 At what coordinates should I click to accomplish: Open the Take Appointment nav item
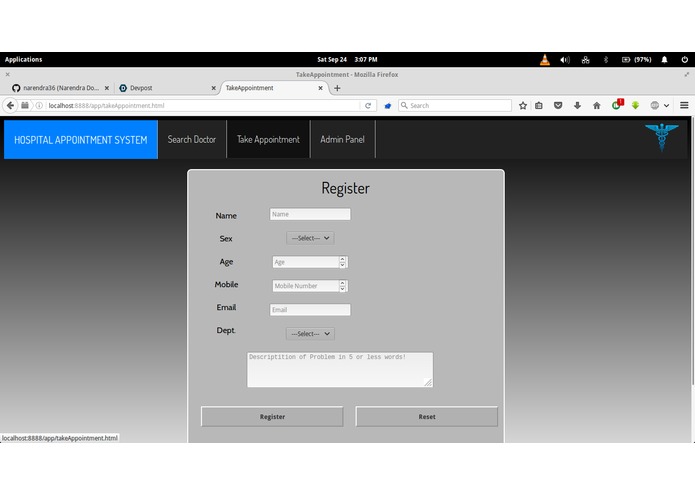(x=268, y=139)
